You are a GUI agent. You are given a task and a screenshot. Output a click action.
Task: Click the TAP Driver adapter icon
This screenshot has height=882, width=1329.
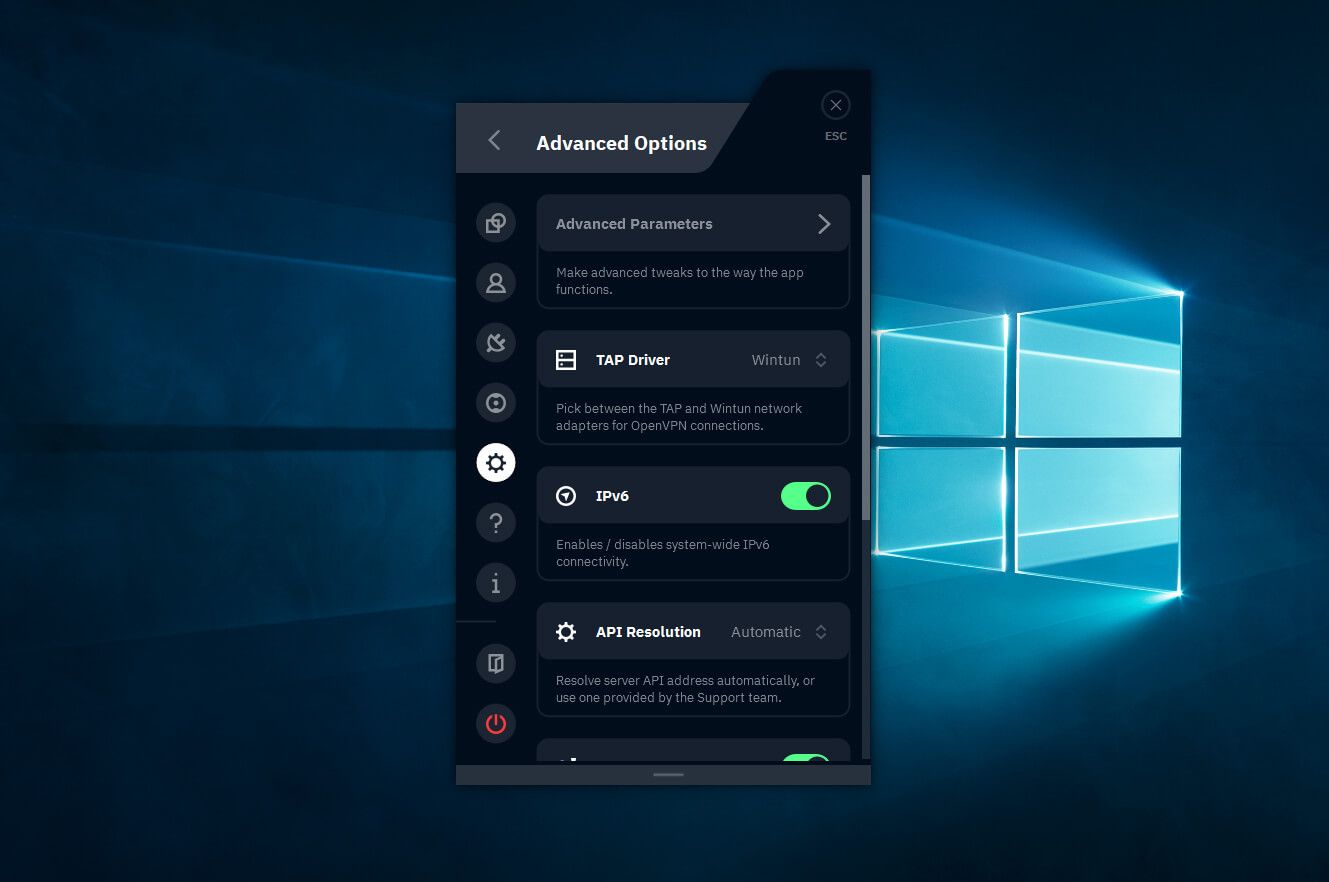pos(566,360)
